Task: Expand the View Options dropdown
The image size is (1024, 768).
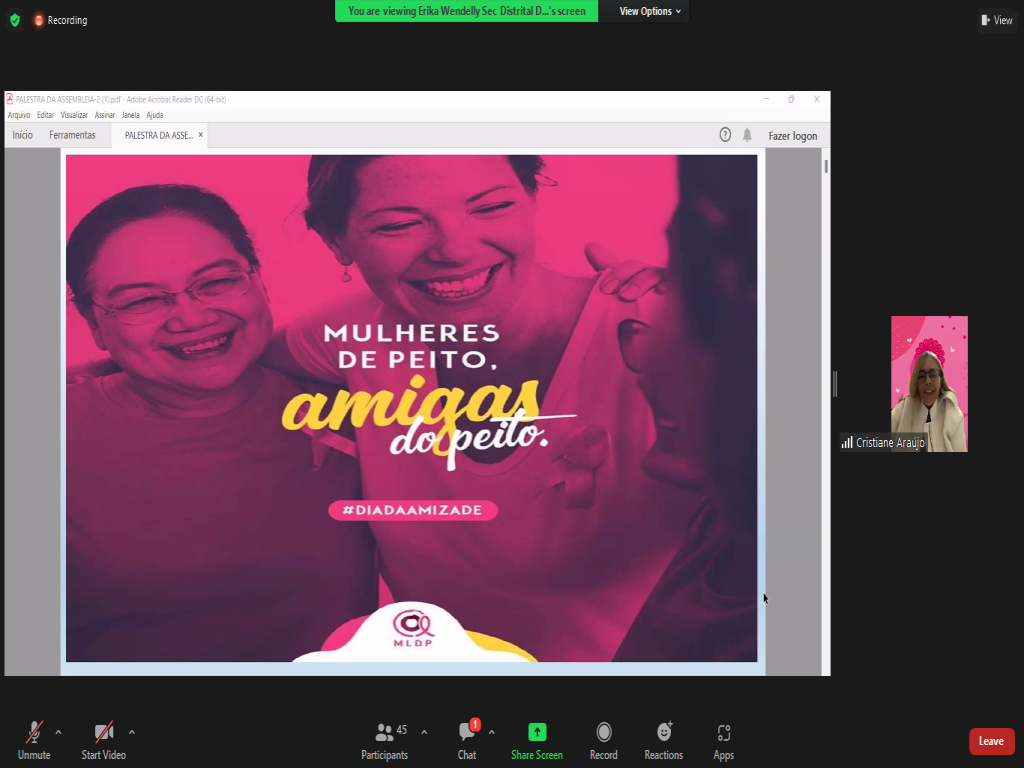Action: tap(650, 11)
